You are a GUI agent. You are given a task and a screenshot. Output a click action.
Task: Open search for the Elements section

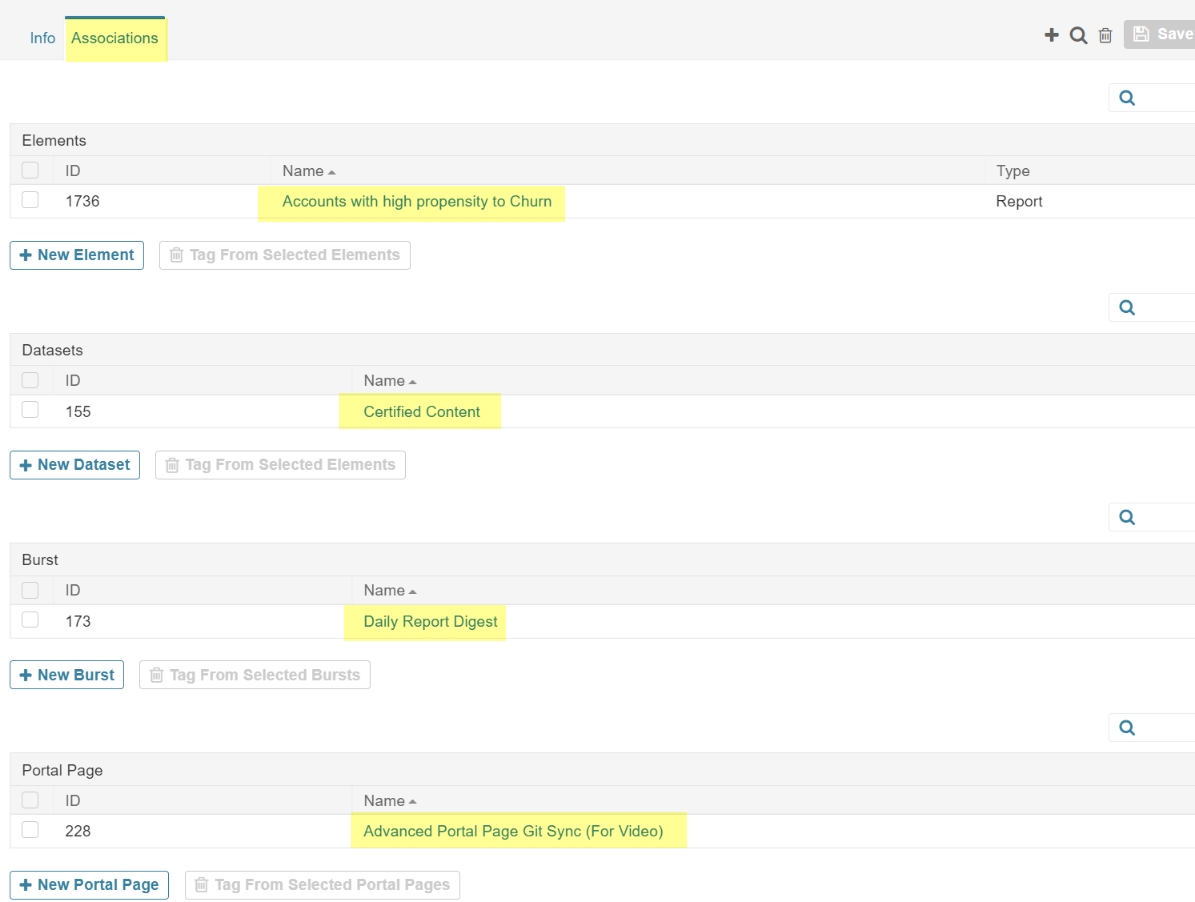(1126, 97)
